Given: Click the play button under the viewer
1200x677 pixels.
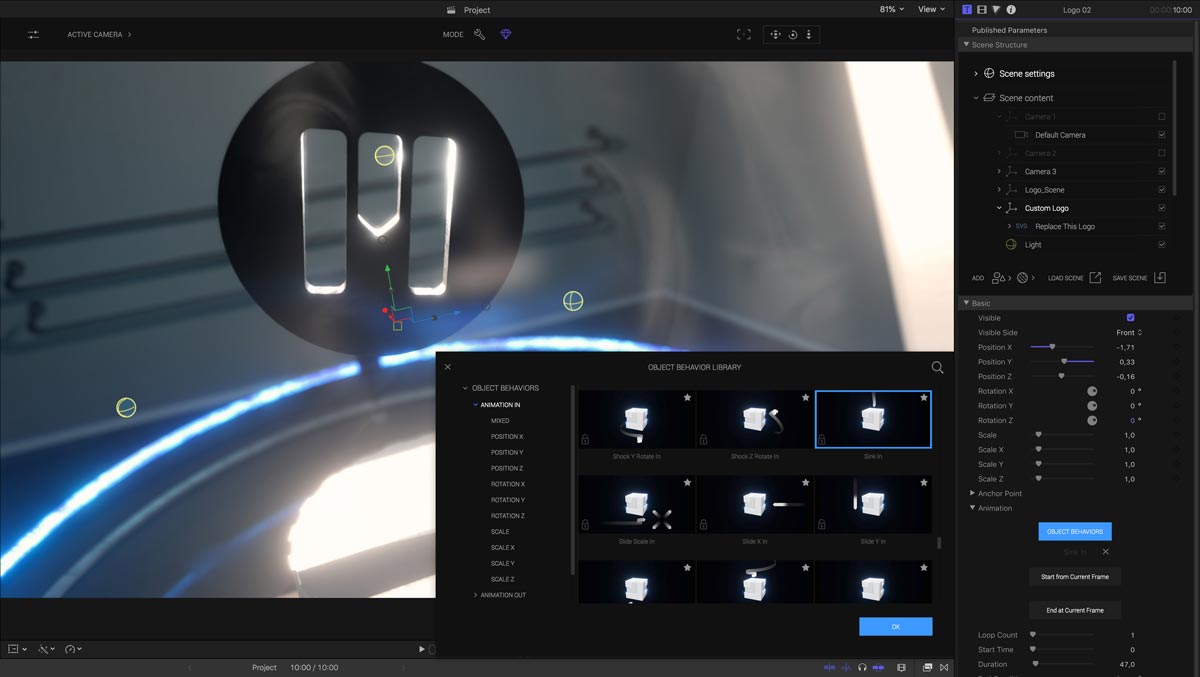Looking at the screenshot, I should (x=422, y=649).
